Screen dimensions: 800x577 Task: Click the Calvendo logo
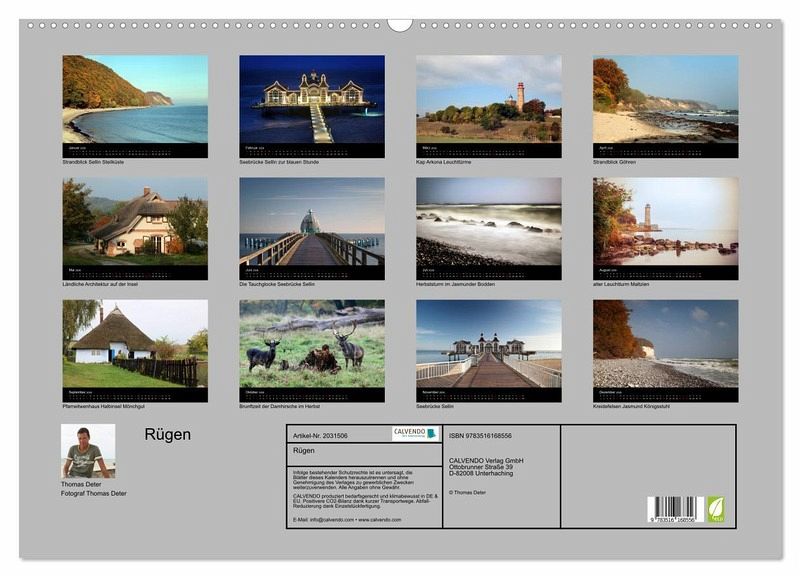pos(416,434)
